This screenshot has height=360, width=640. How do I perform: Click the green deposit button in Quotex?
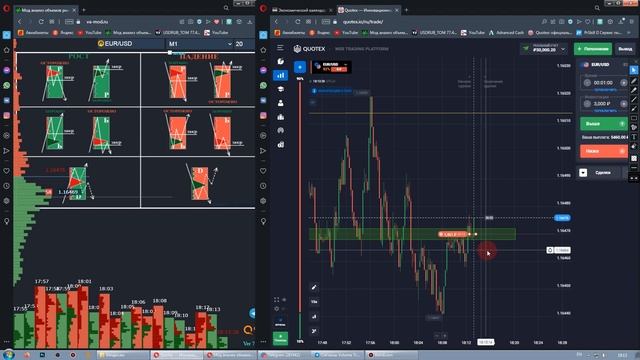point(593,49)
